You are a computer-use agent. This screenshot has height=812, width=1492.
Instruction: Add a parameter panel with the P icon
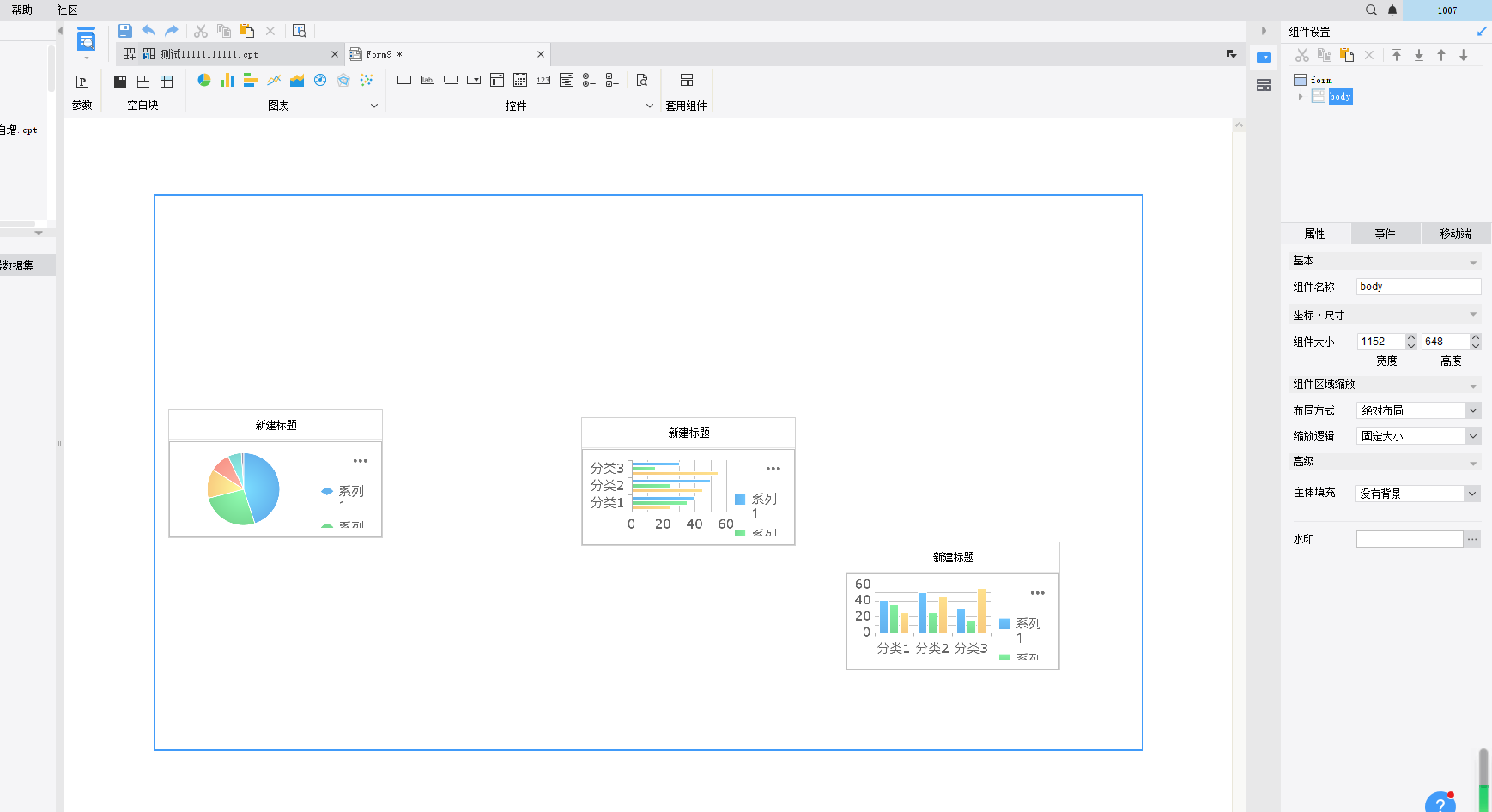tap(82, 82)
